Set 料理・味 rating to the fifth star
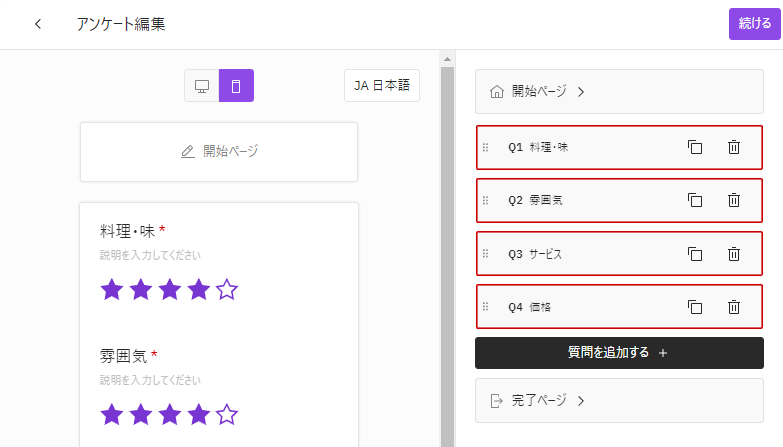The width and height of the screenshot is (783, 447). pyautogui.click(x=227, y=290)
